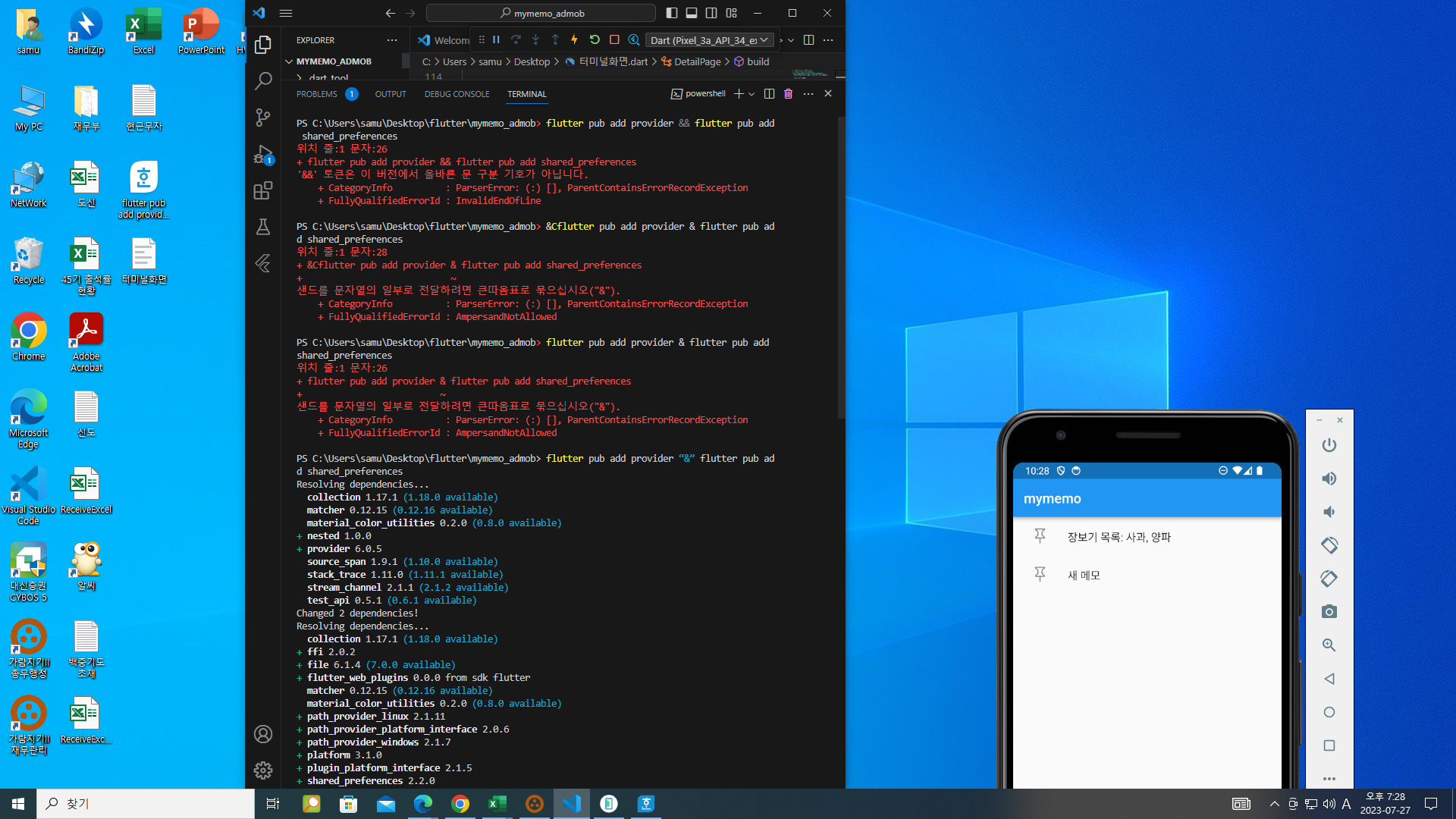Image resolution: width=1456 pixels, height=819 pixels.
Task: Restart the debug session
Action: [x=595, y=39]
